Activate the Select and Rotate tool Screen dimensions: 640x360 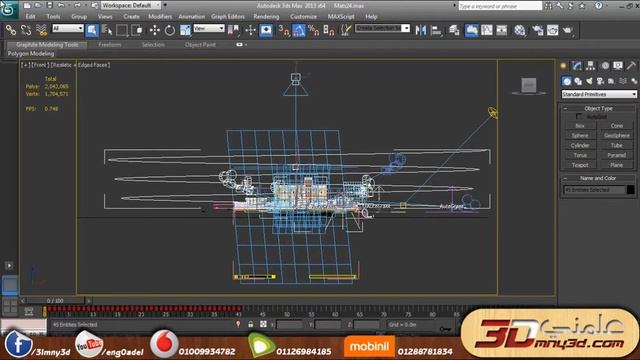[x=169, y=30]
